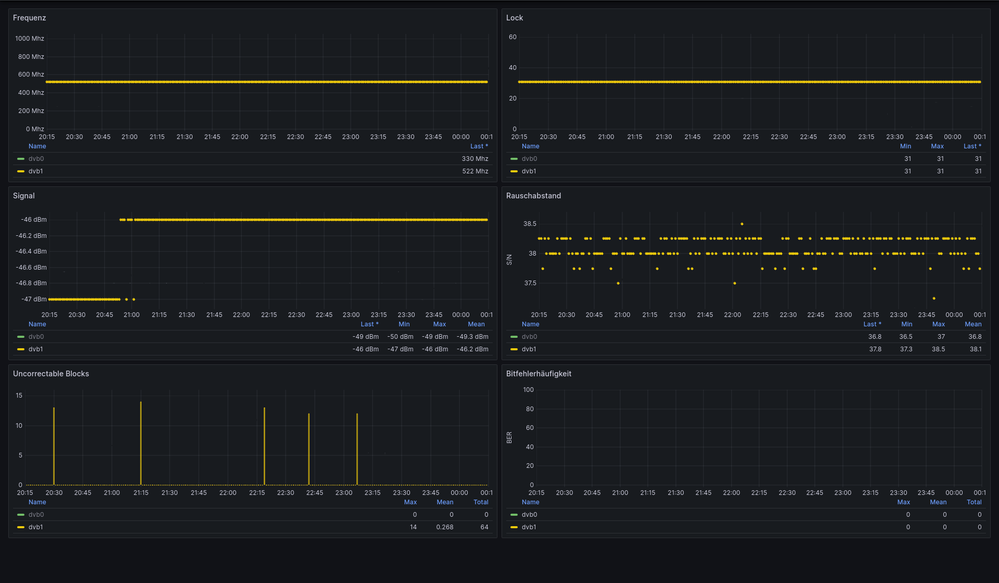Open the Lock panel title menu
The height and width of the screenshot is (583, 999).
click(514, 18)
